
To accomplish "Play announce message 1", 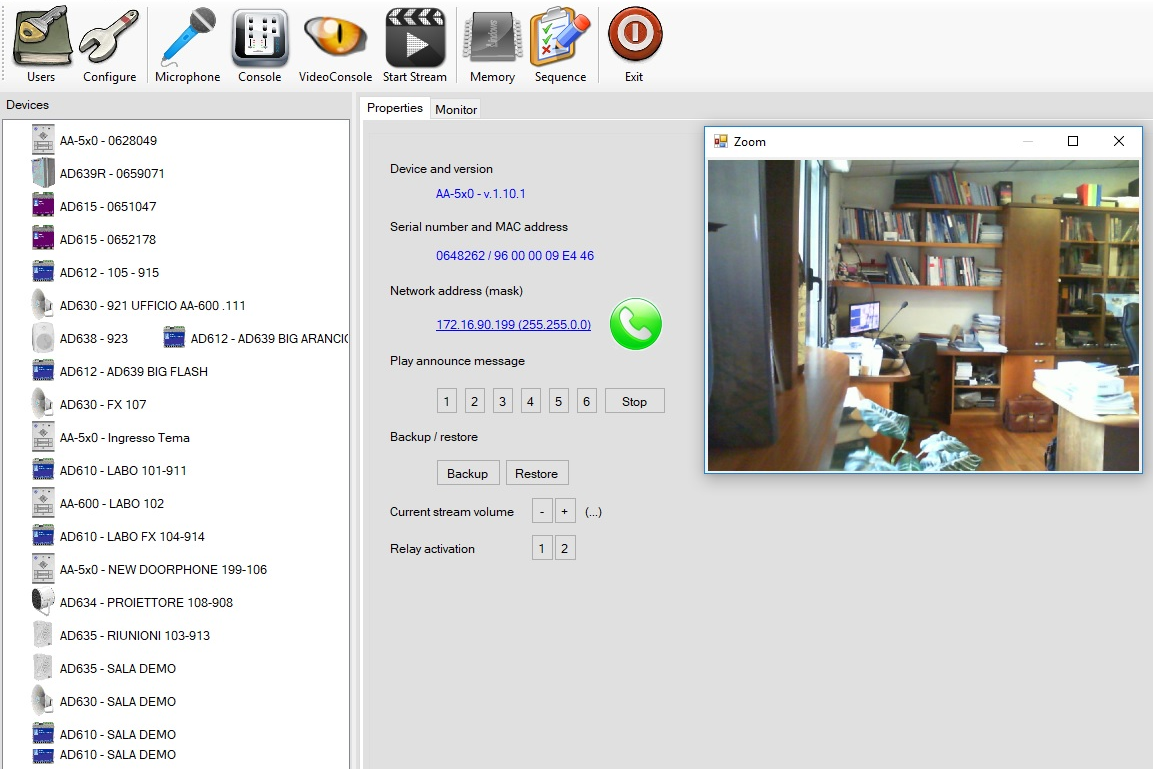I will tap(446, 401).
